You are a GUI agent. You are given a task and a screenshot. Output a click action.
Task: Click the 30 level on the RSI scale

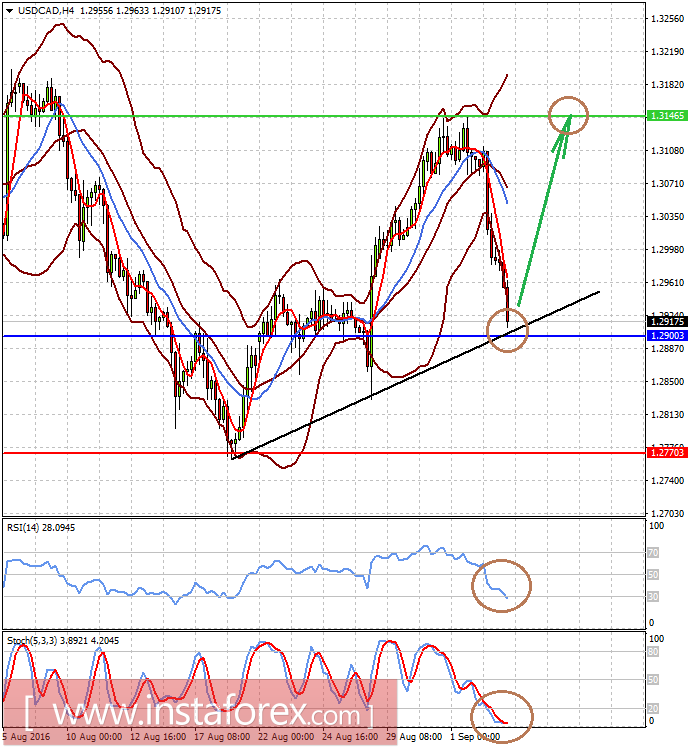coord(653,597)
